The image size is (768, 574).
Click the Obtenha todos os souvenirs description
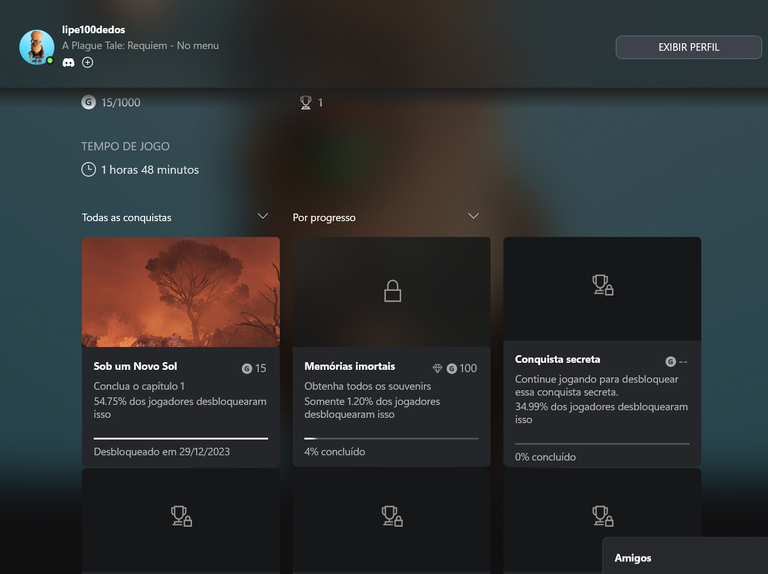367,386
